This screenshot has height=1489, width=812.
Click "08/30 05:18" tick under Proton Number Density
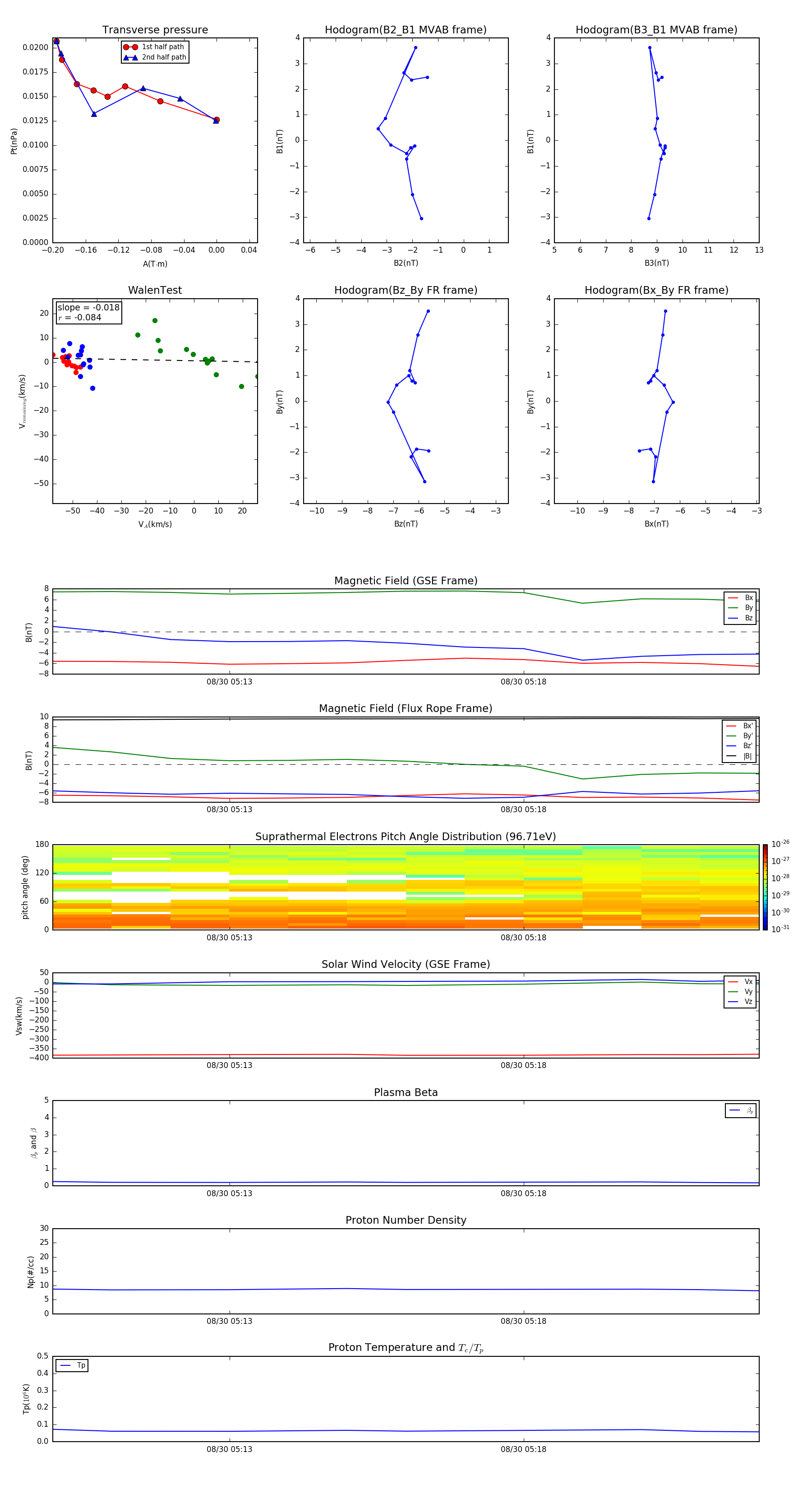pyautogui.click(x=524, y=1321)
